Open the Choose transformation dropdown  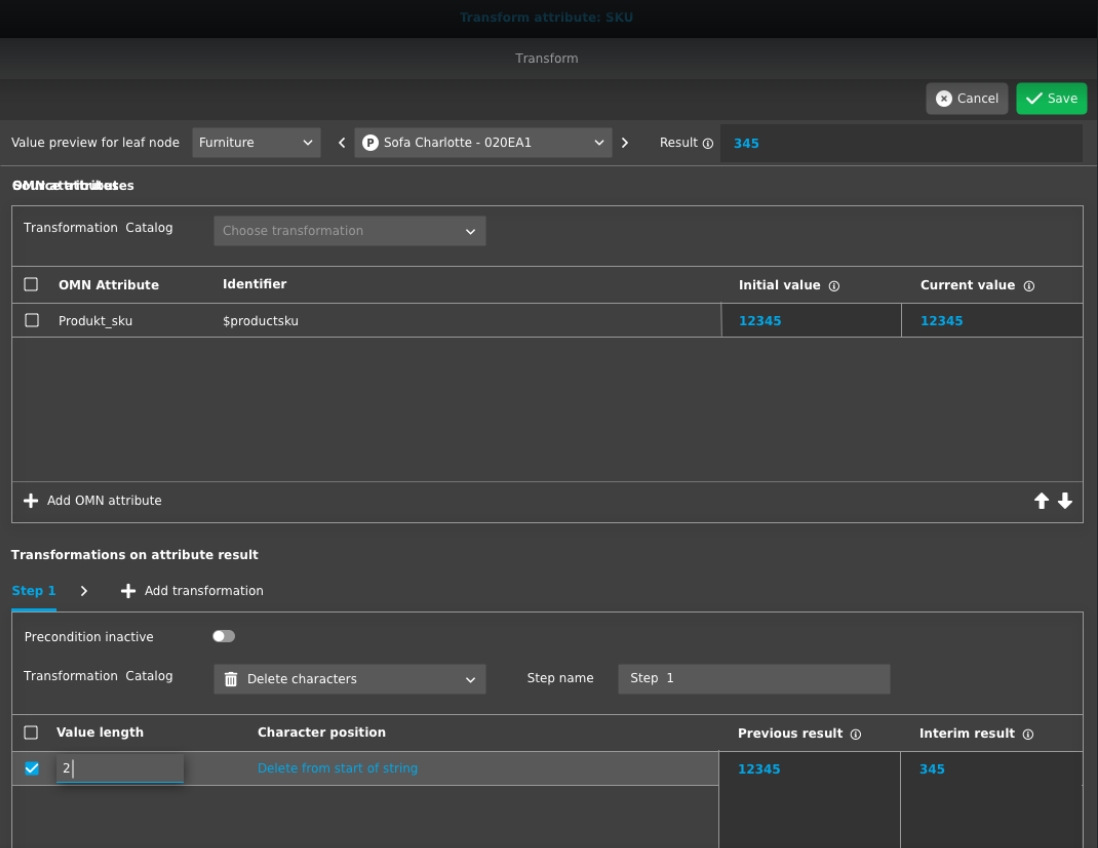click(x=349, y=231)
